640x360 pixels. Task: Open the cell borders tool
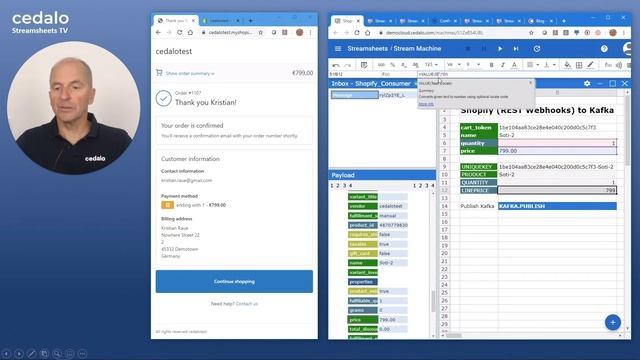coord(579,65)
